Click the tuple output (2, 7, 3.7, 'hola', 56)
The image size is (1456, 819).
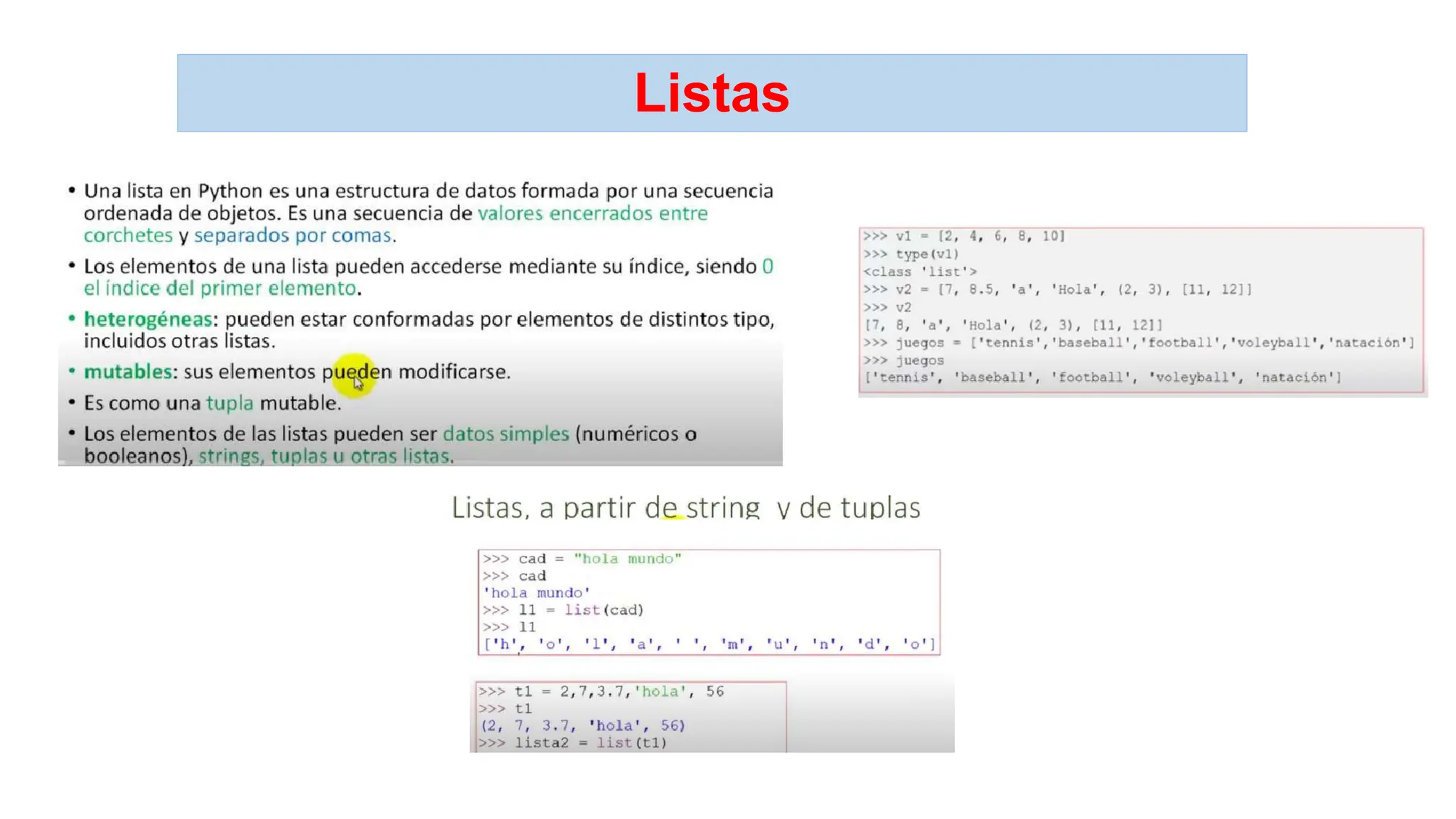[x=583, y=726]
